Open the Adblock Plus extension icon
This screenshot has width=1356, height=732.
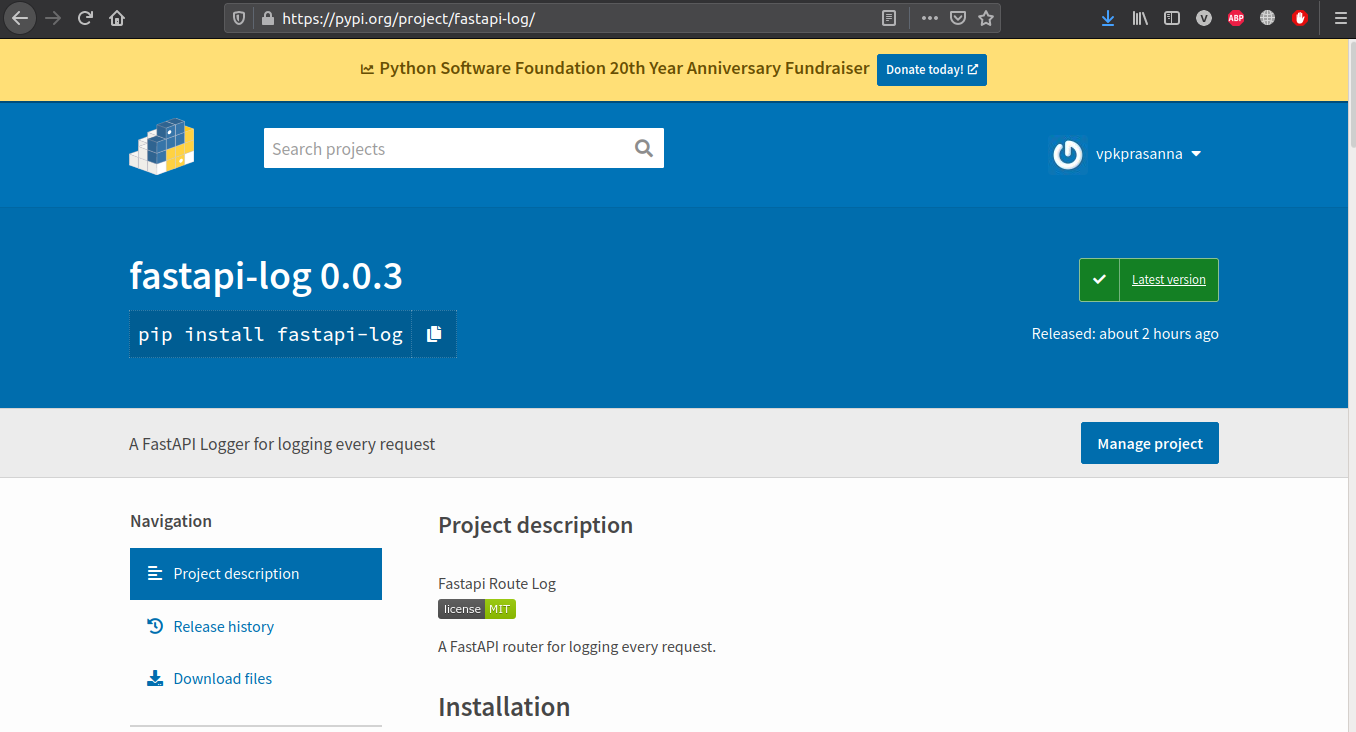coord(1236,18)
